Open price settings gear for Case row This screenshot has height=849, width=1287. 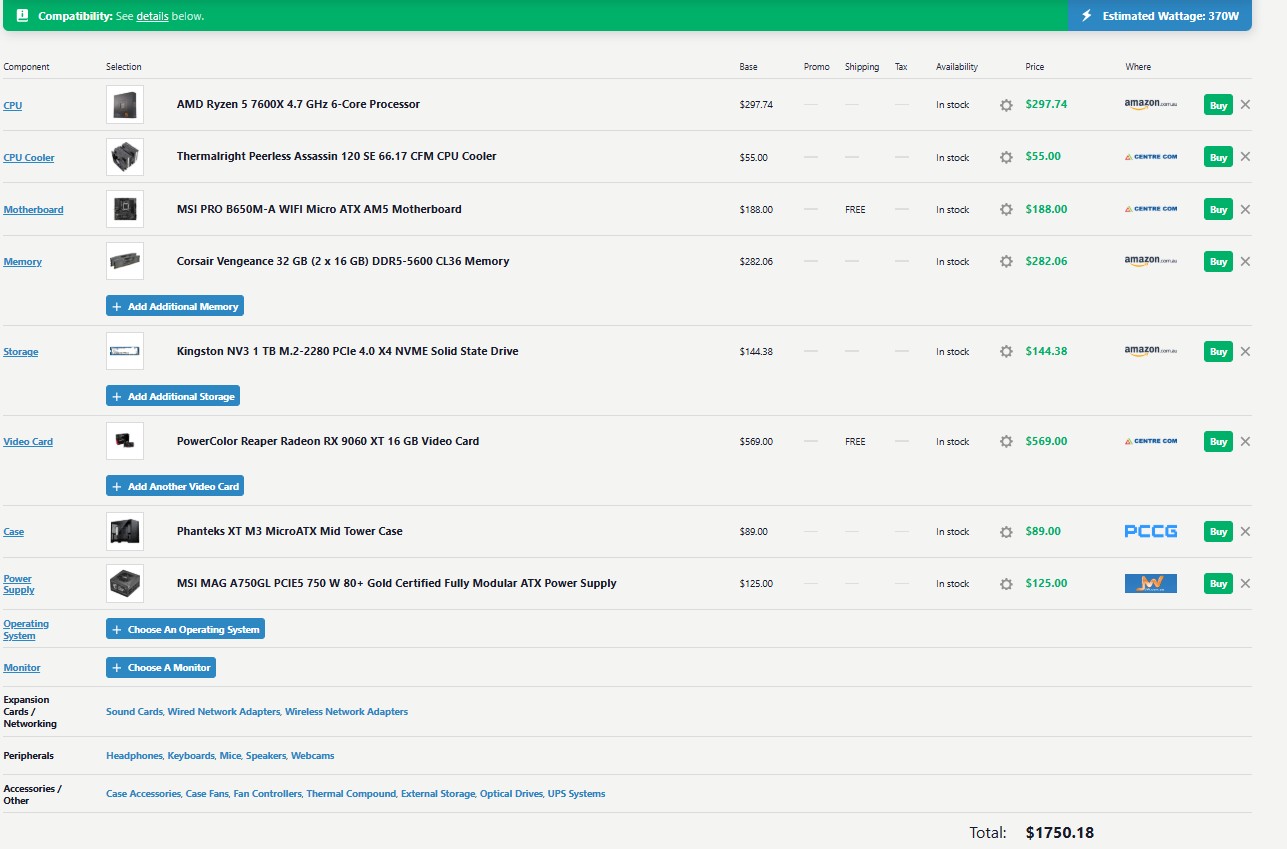coord(1006,531)
